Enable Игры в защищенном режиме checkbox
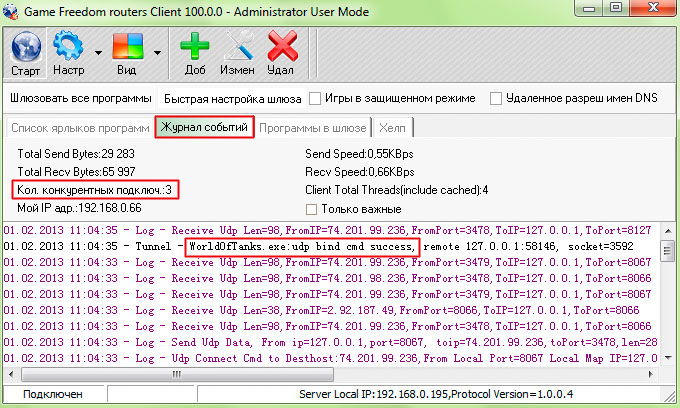Viewport: 680px width, 408px height. 315,99
